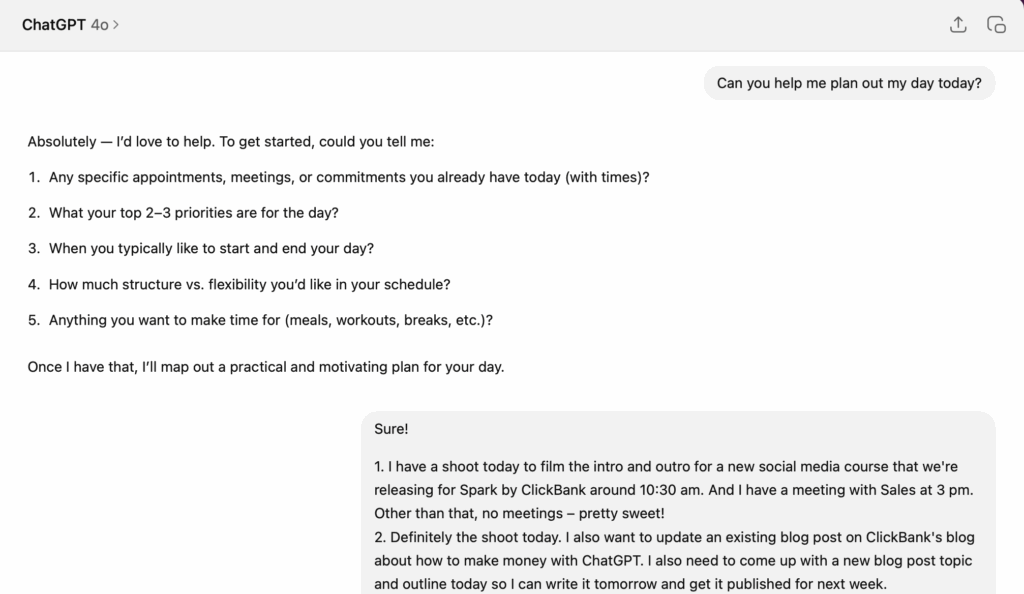Click the chevron beside the 4o label
Image resolution: width=1024 pixels, height=594 pixels.
116,25
